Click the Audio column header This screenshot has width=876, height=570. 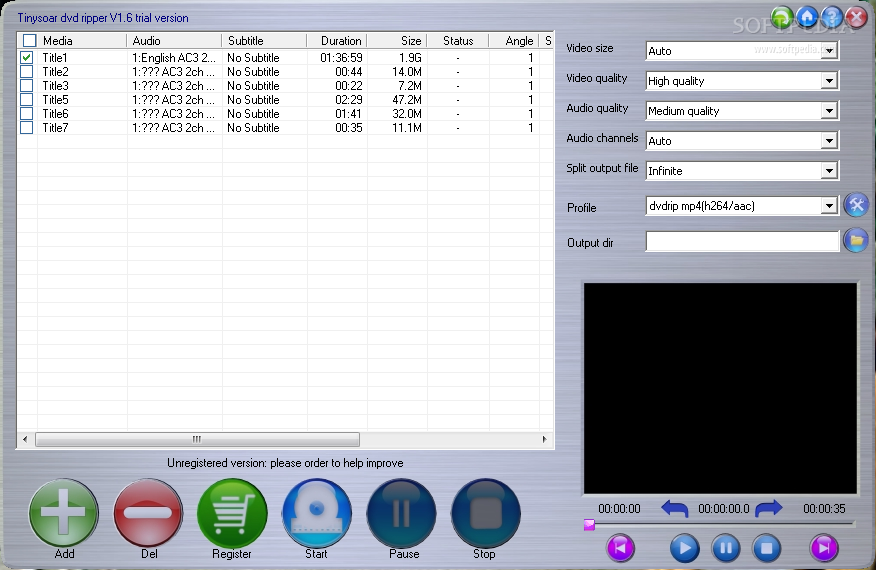(174, 40)
